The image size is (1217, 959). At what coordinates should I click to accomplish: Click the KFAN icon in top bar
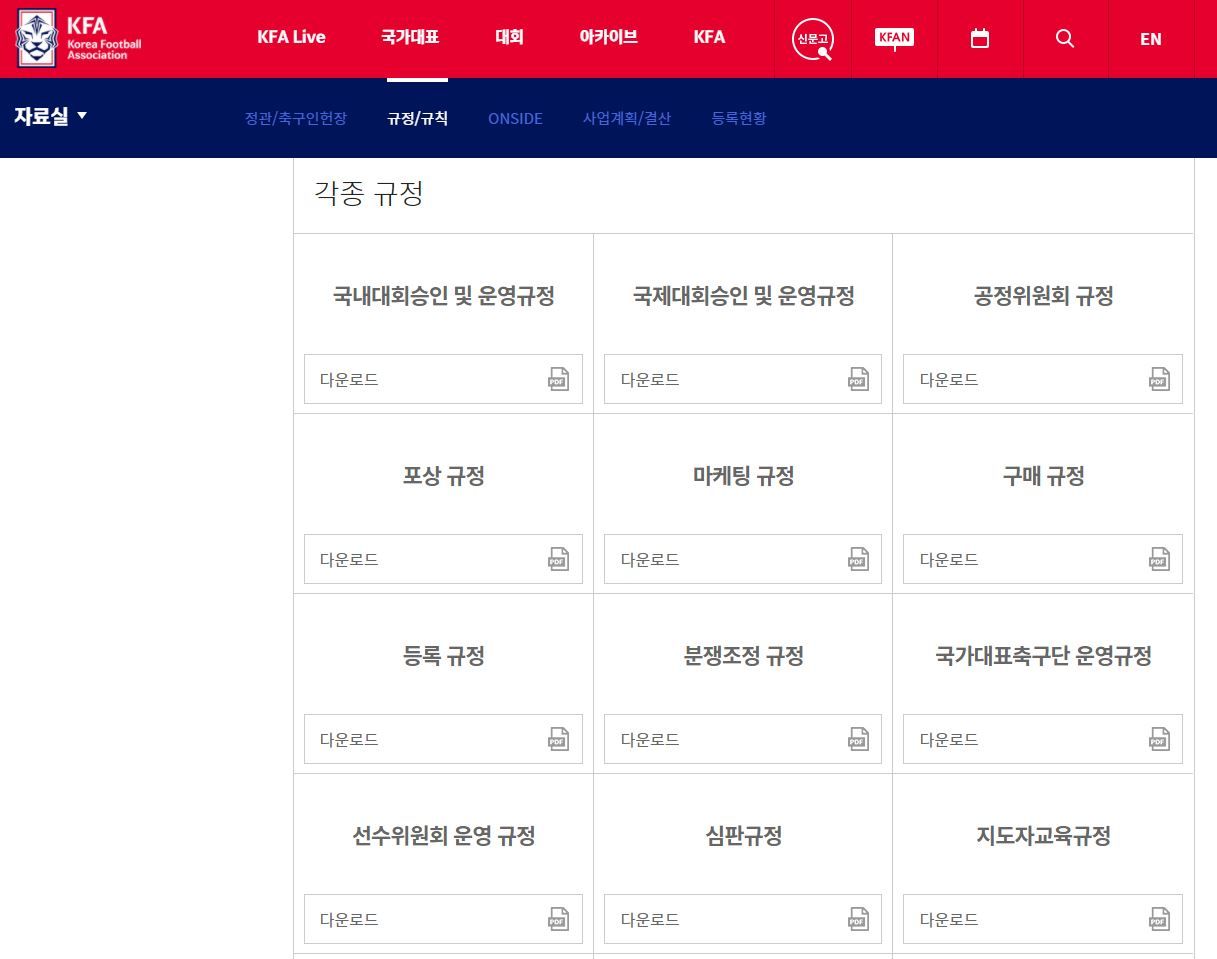tap(893, 39)
